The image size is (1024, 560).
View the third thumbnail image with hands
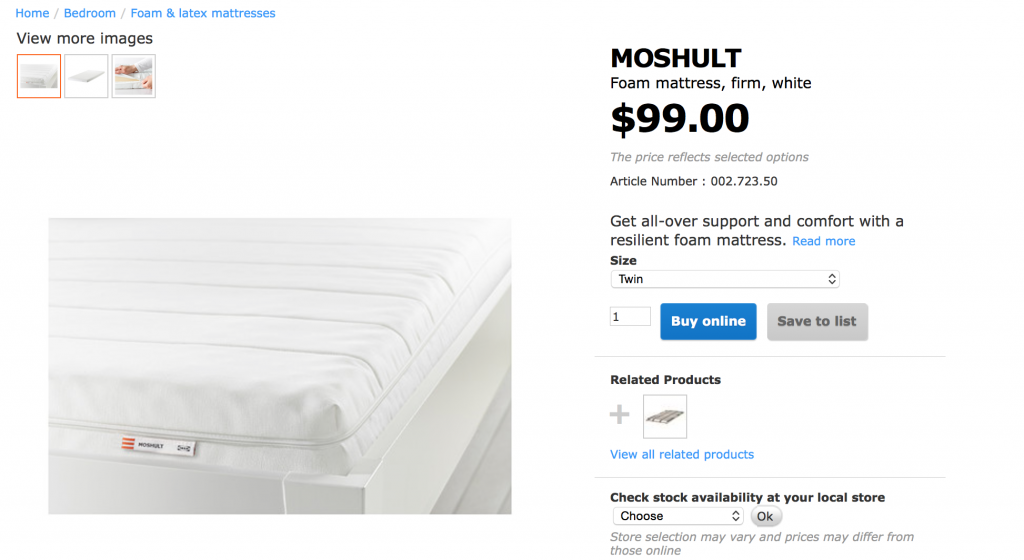click(134, 76)
